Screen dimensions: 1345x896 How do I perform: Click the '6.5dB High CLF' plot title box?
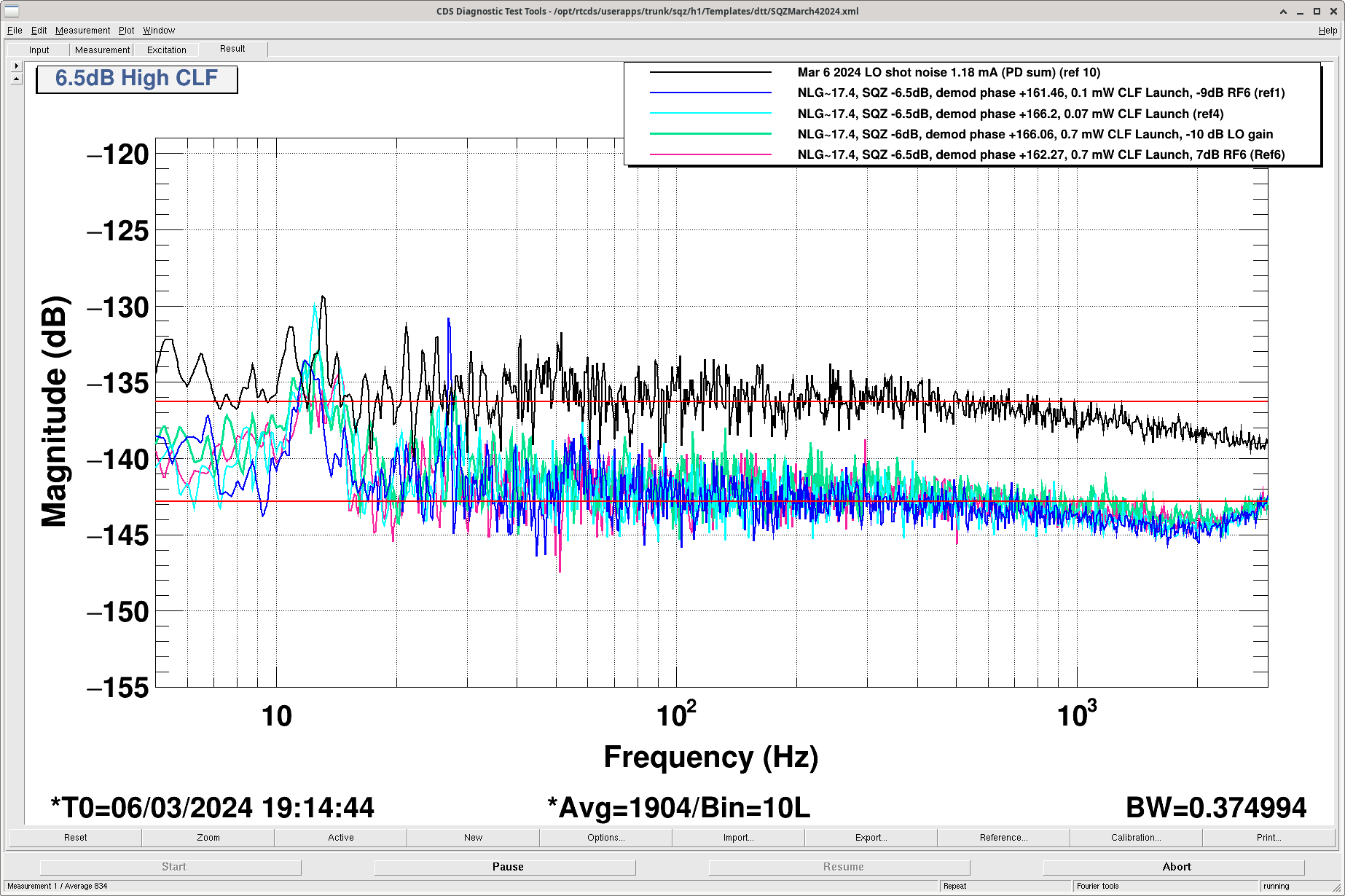137,79
